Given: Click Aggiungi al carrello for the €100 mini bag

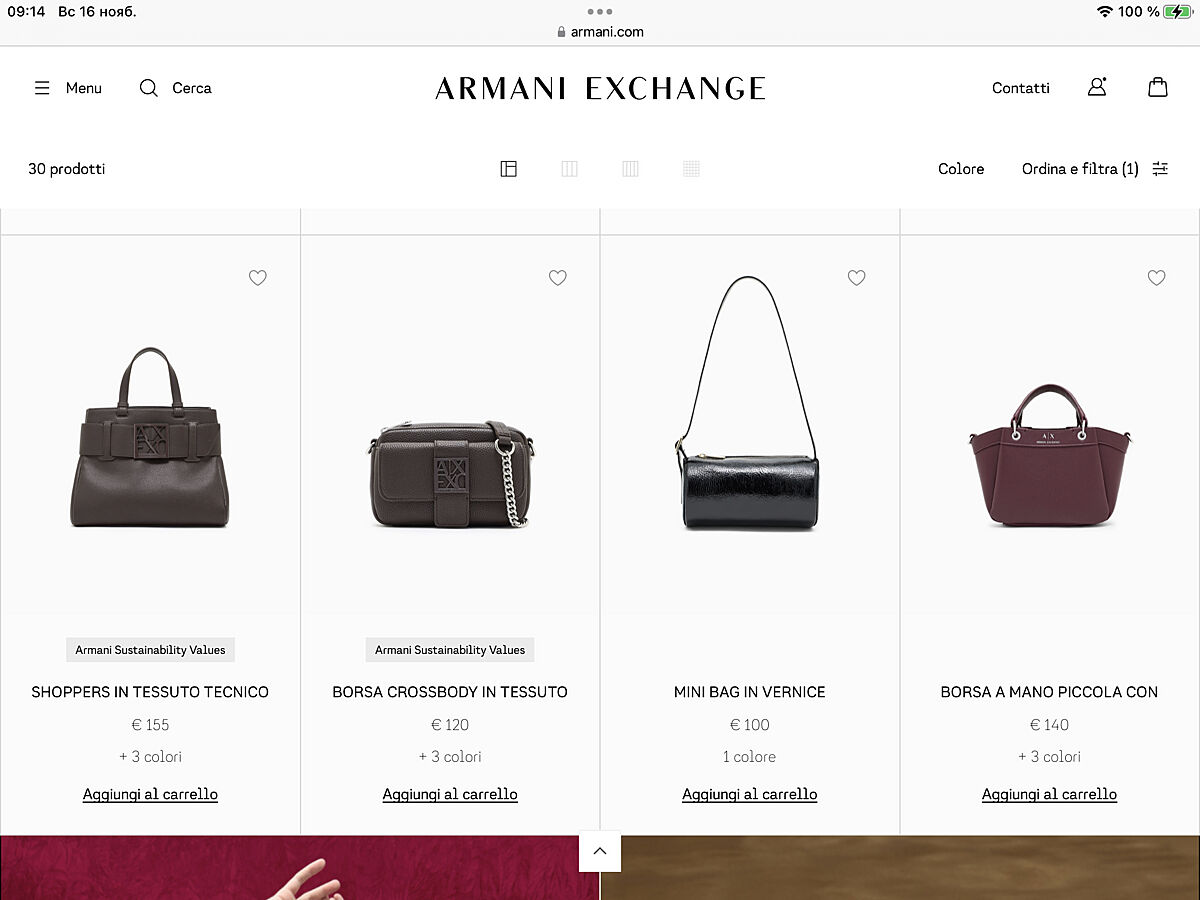Looking at the screenshot, I should coord(750,794).
